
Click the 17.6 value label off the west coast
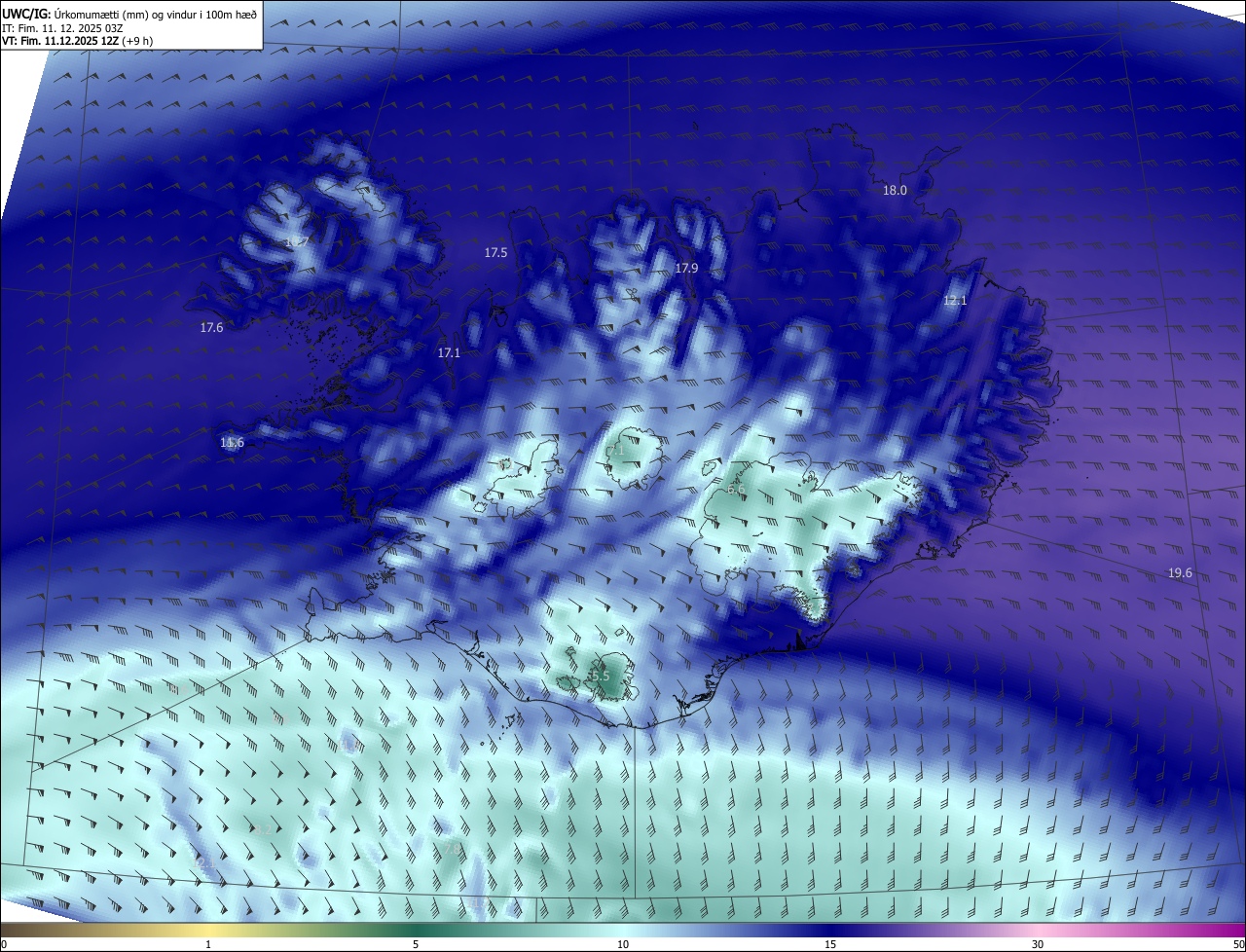211,328
